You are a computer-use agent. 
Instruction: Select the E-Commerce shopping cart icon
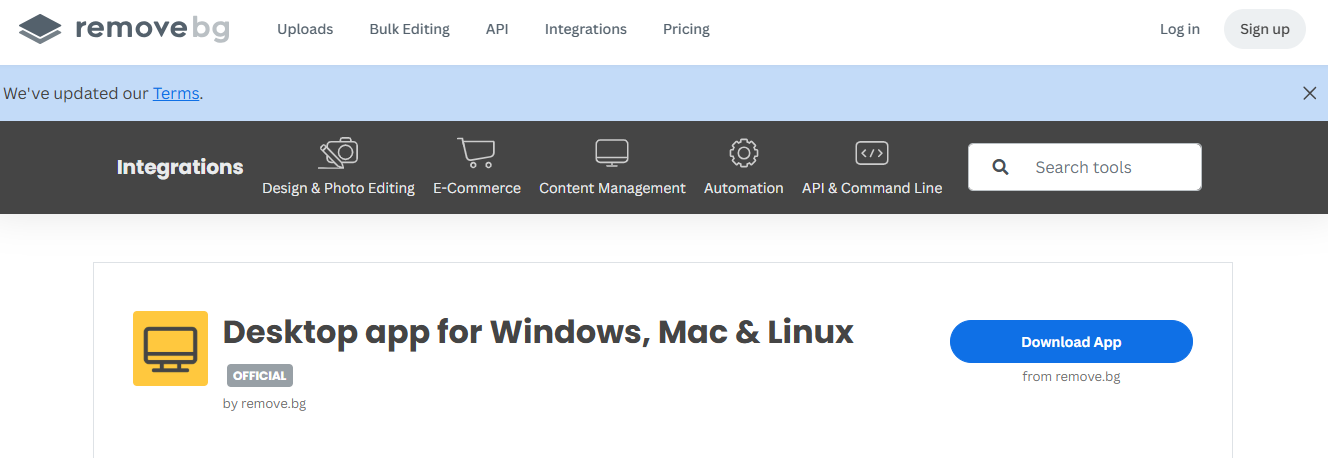pyautogui.click(x=476, y=153)
